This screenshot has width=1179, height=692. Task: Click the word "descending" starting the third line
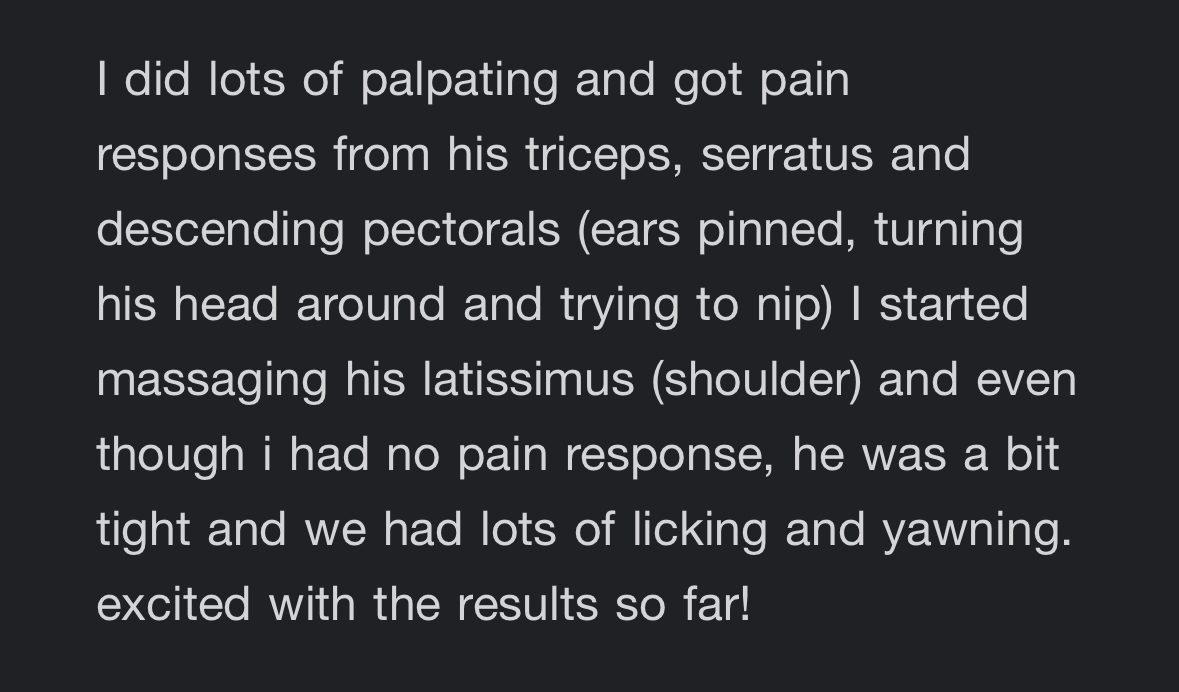click(x=220, y=231)
